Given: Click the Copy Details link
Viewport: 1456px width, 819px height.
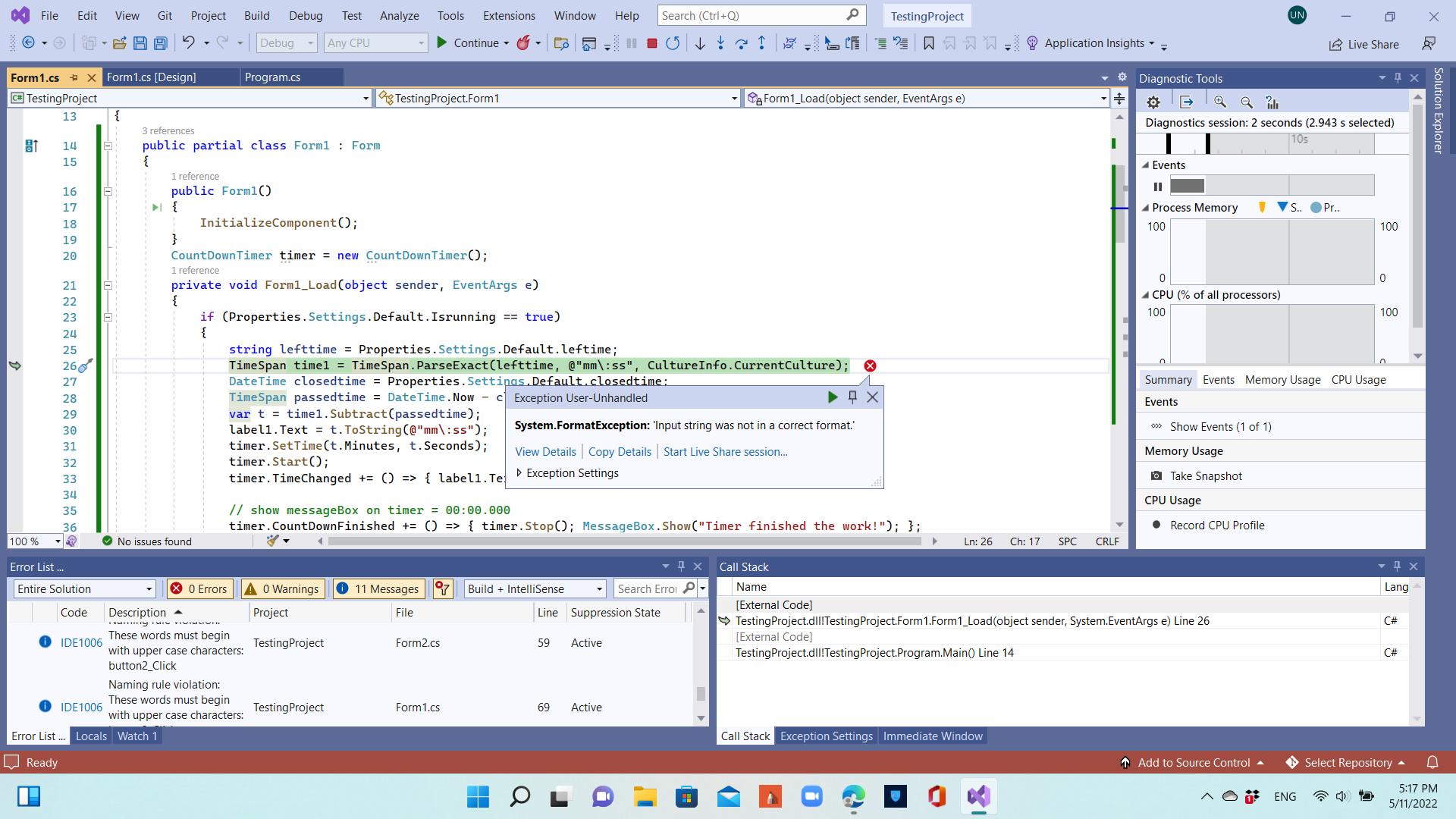Looking at the screenshot, I should point(620,451).
